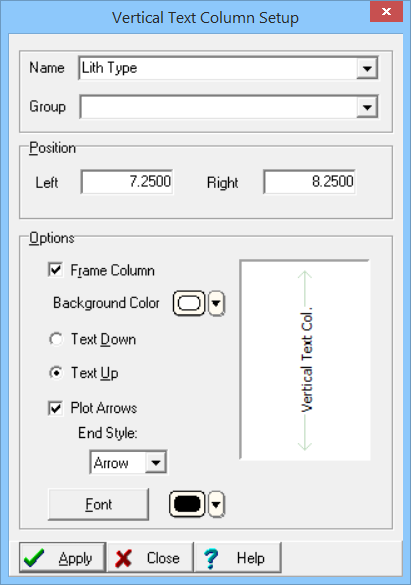Expand the Name dropdown list
Screen dimensions: 411x585
pos(367,68)
